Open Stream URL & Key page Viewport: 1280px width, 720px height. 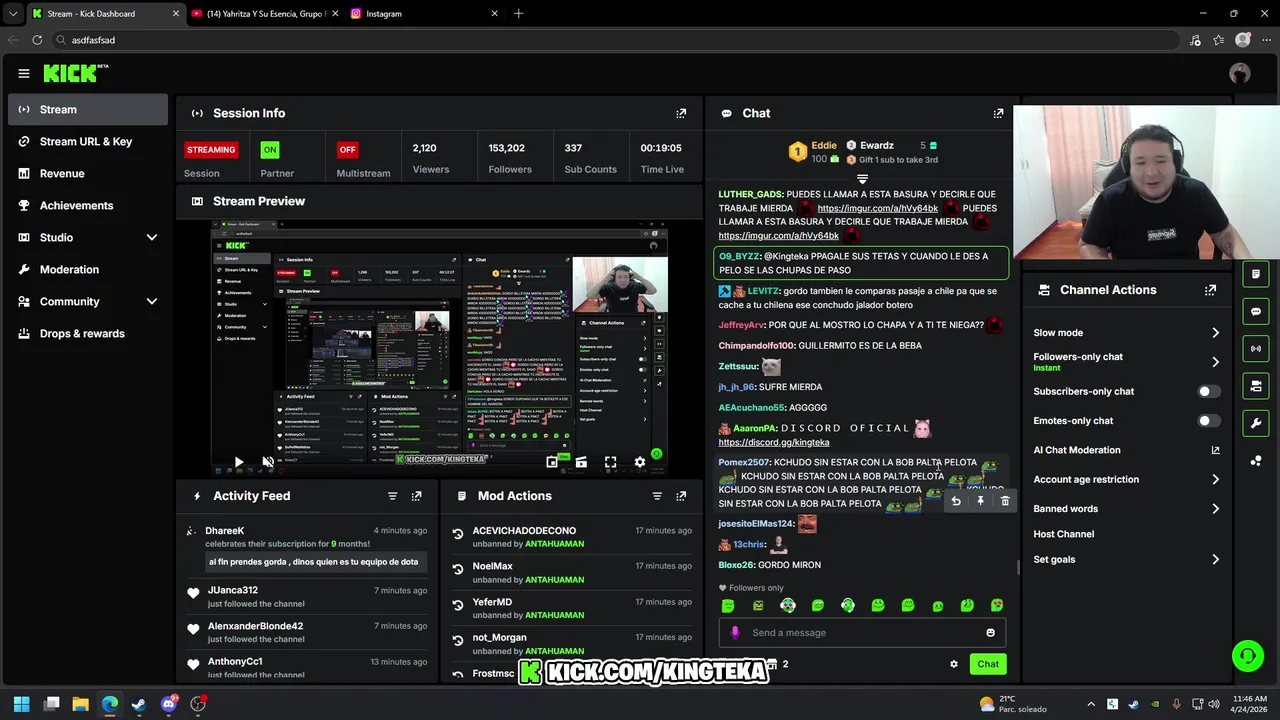pos(88,141)
